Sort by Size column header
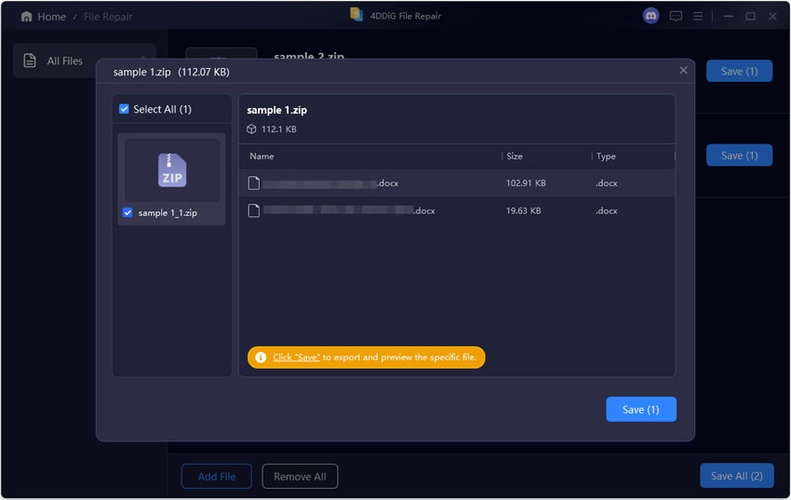Viewport: 791px width, 500px height. pyautogui.click(x=514, y=156)
